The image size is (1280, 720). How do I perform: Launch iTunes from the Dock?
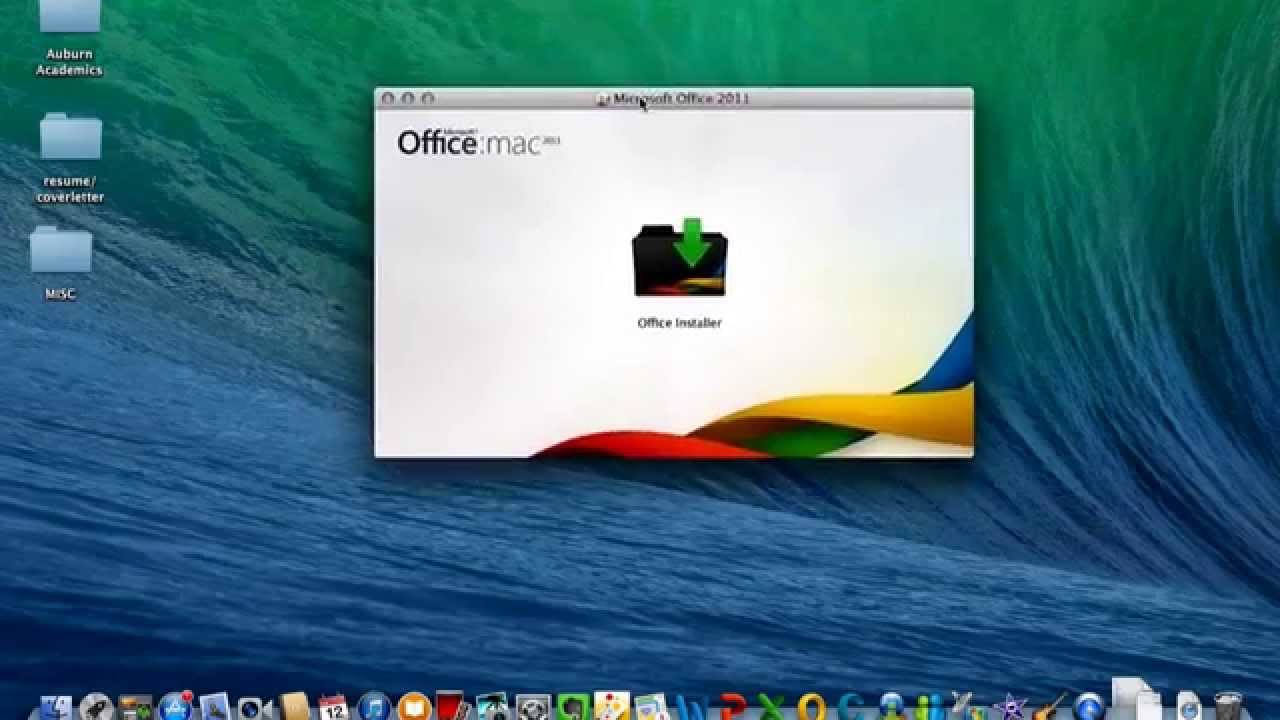(374, 706)
